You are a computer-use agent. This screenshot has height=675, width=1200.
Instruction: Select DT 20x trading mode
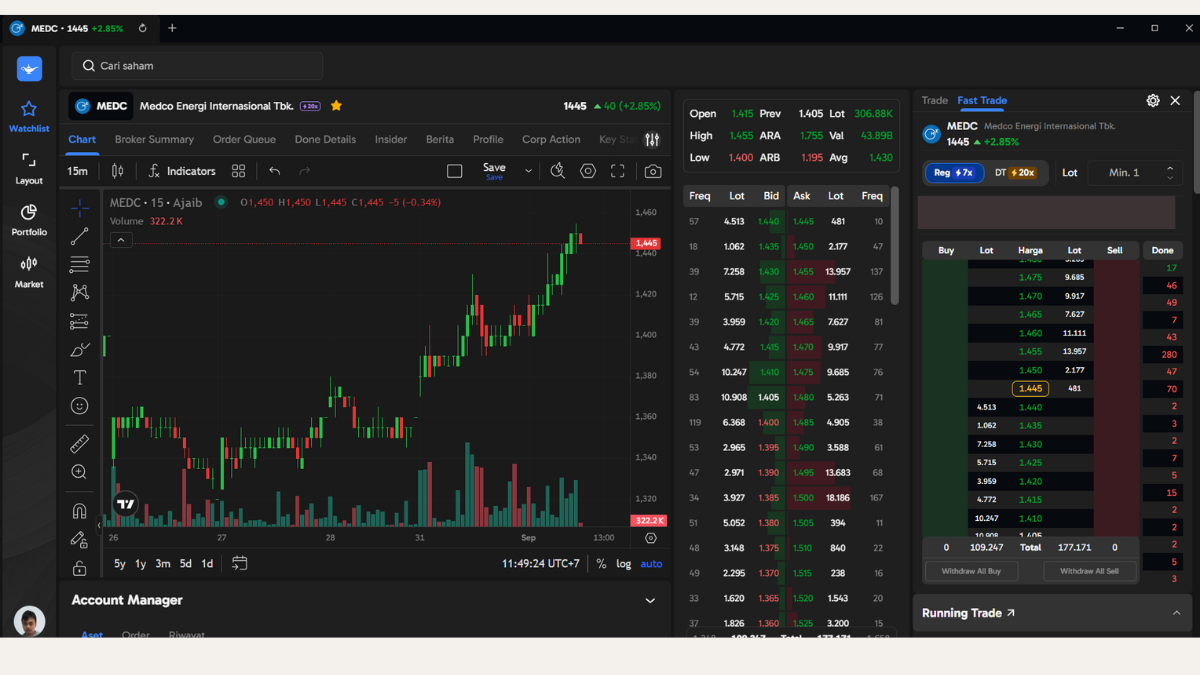point(1015,173)
